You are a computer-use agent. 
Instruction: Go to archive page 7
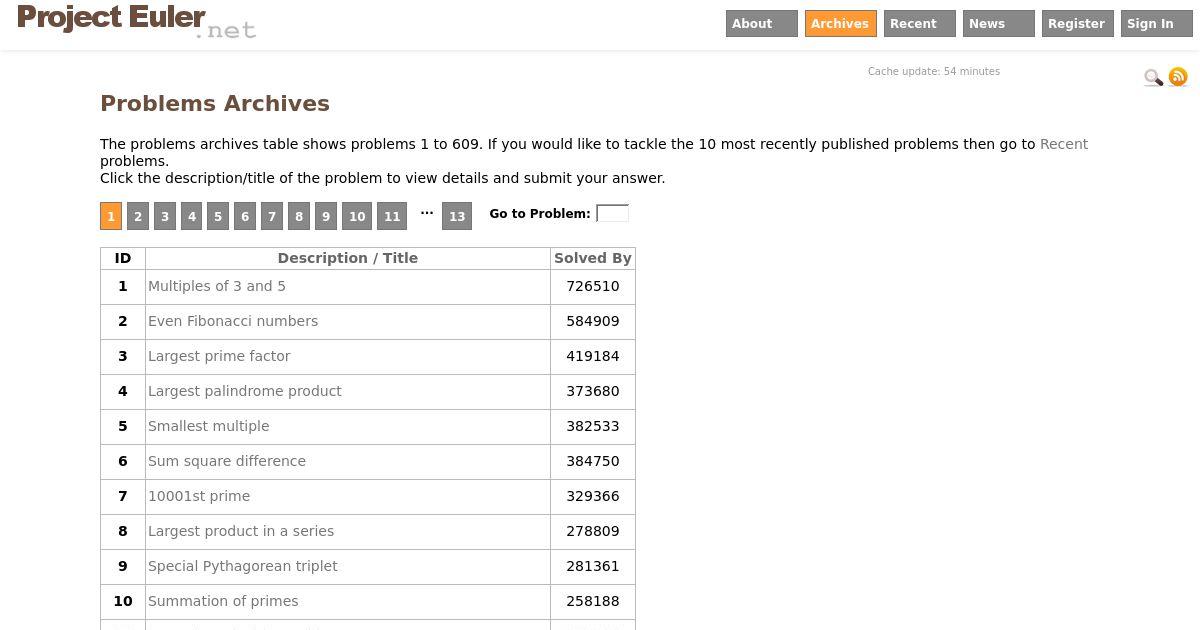[272, 216]
